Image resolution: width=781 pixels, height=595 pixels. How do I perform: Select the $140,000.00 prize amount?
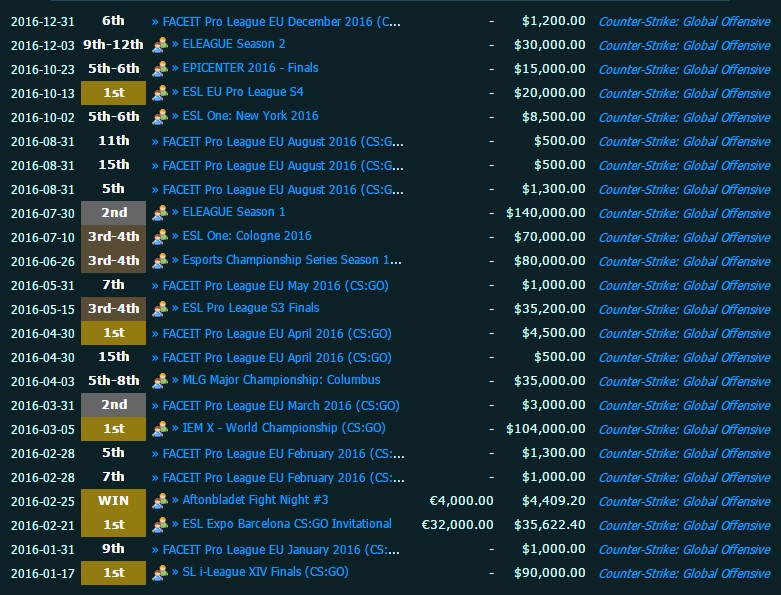pos(546,213)
